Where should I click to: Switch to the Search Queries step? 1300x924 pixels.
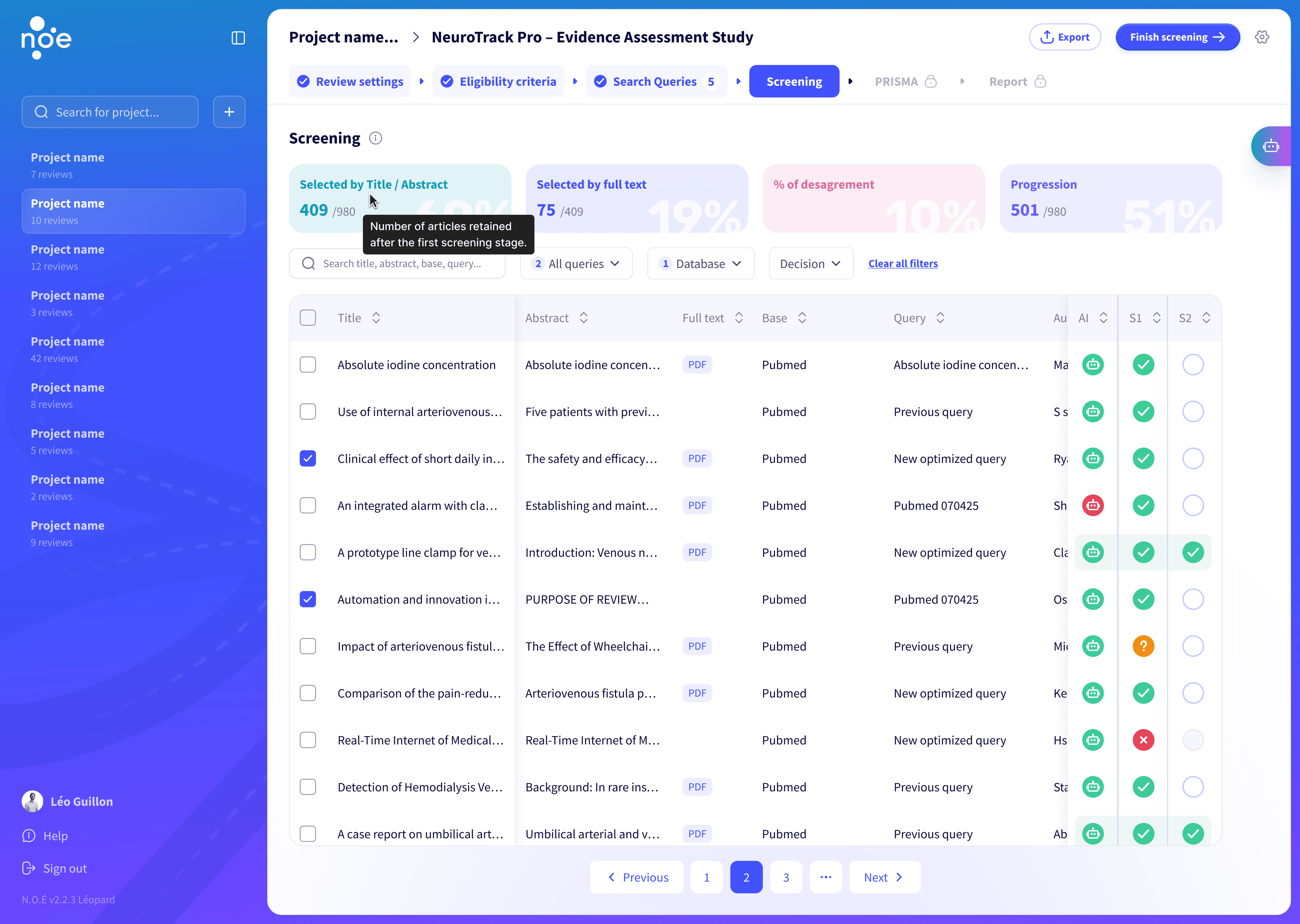pos(656,81)
